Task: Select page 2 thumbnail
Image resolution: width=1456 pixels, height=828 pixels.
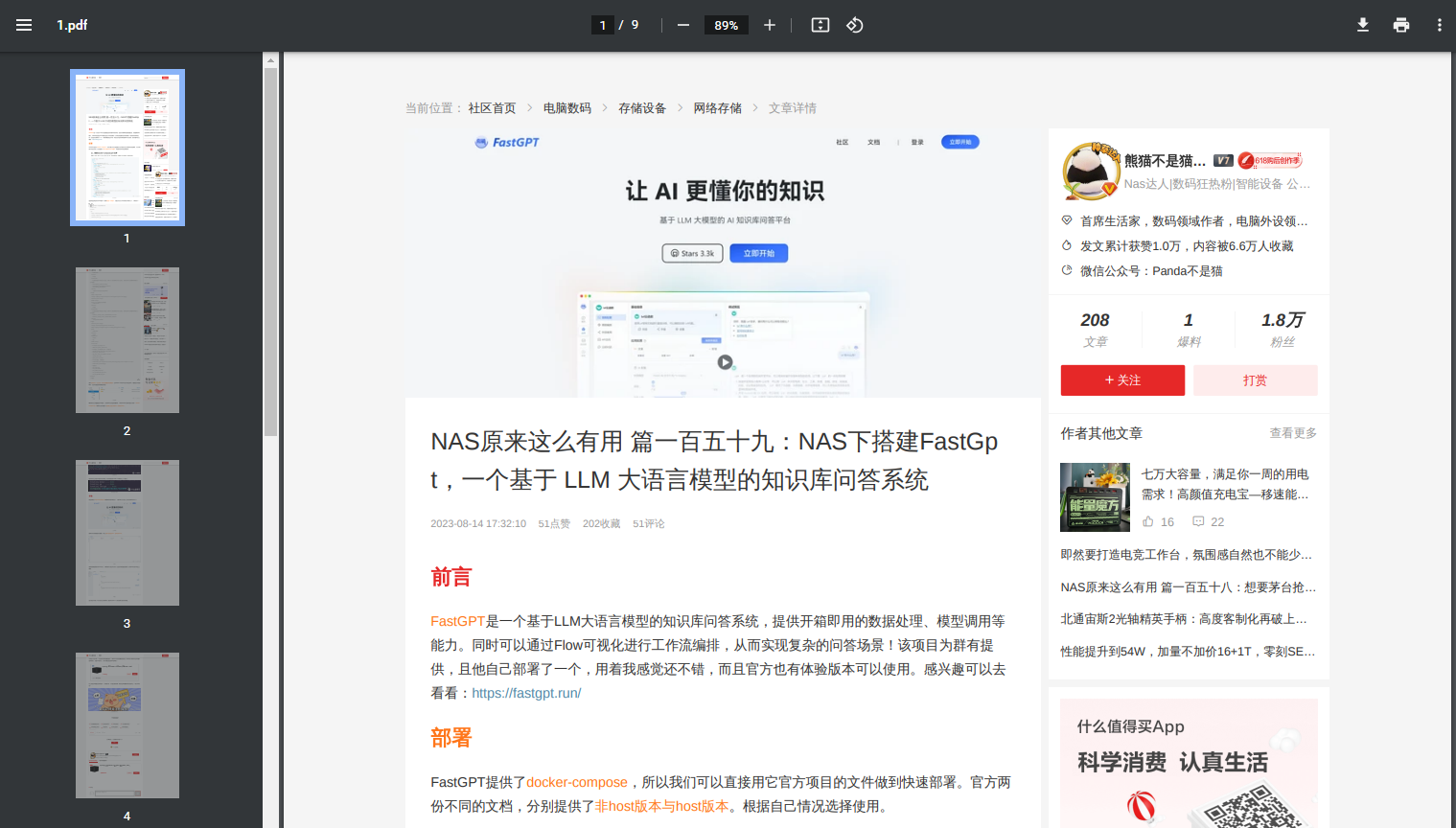Action: click(127, 340)
